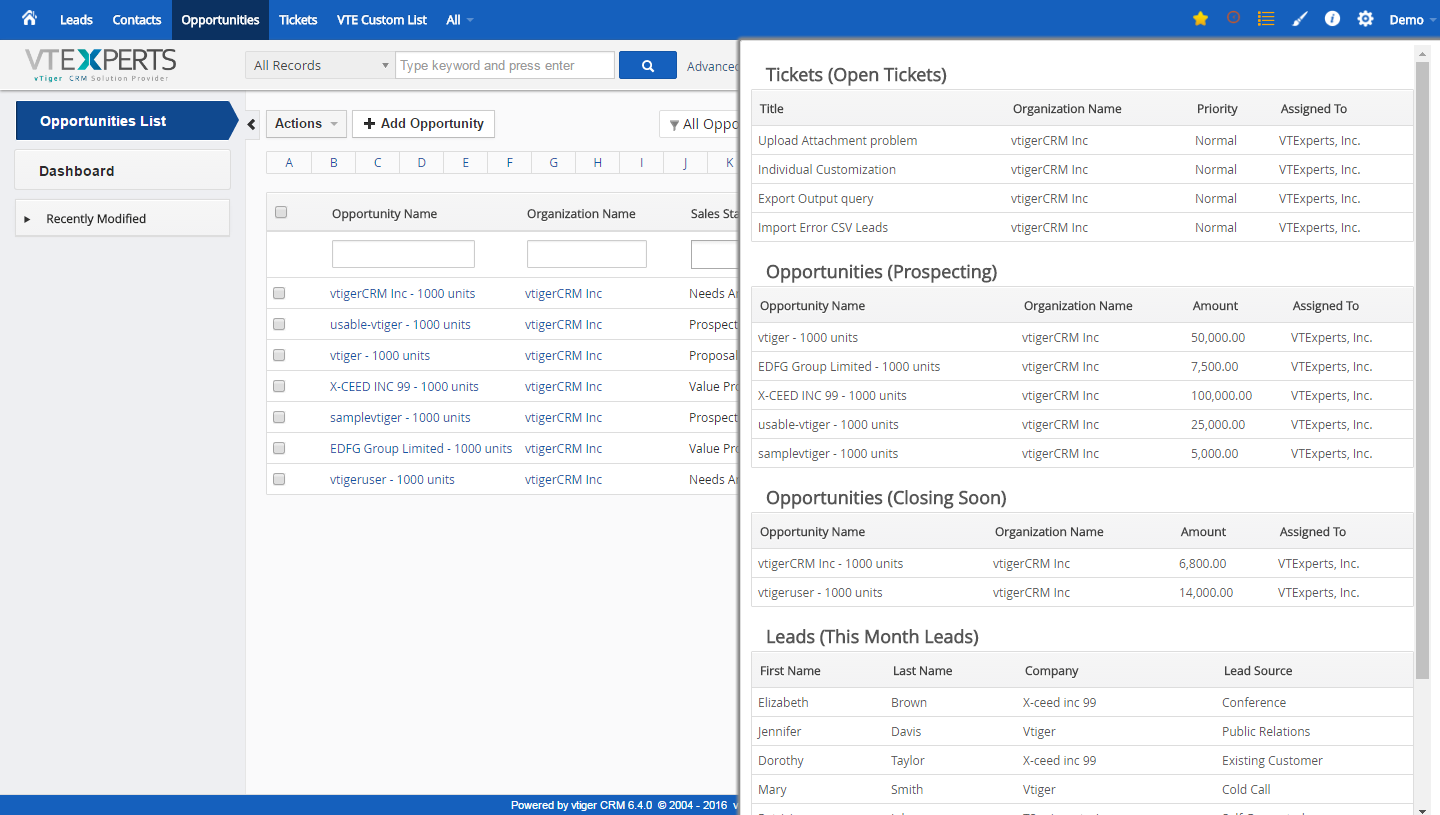Check the row for vtiger - 1000 units
Viewport: 1440px width, 815px height.
(x=279, y=355)
